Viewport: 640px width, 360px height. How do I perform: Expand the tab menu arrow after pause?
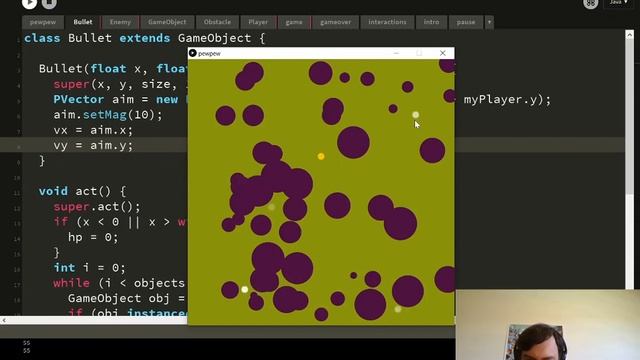click(x=489, y=22)
